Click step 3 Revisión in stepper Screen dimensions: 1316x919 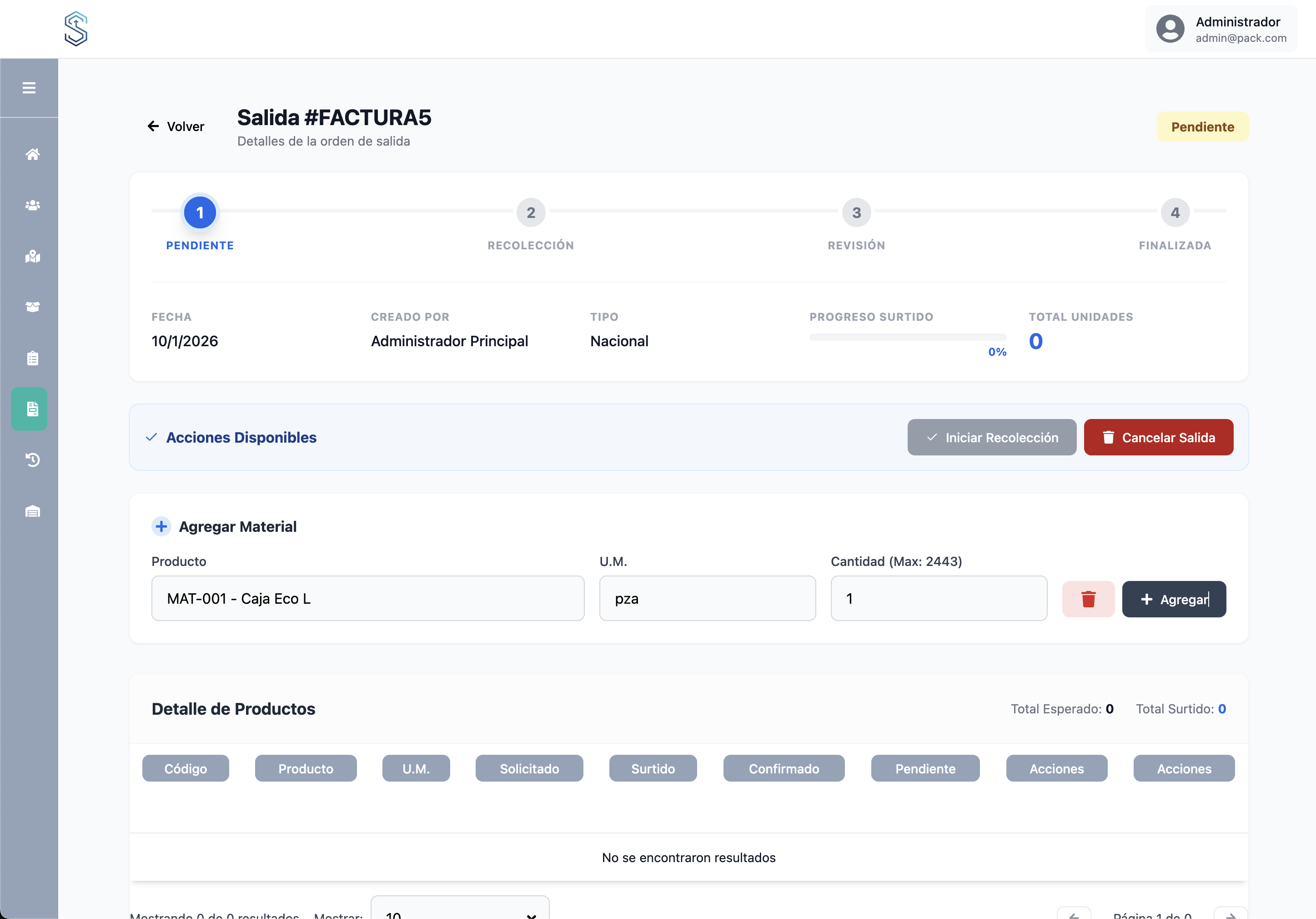(x=856, y=213)
